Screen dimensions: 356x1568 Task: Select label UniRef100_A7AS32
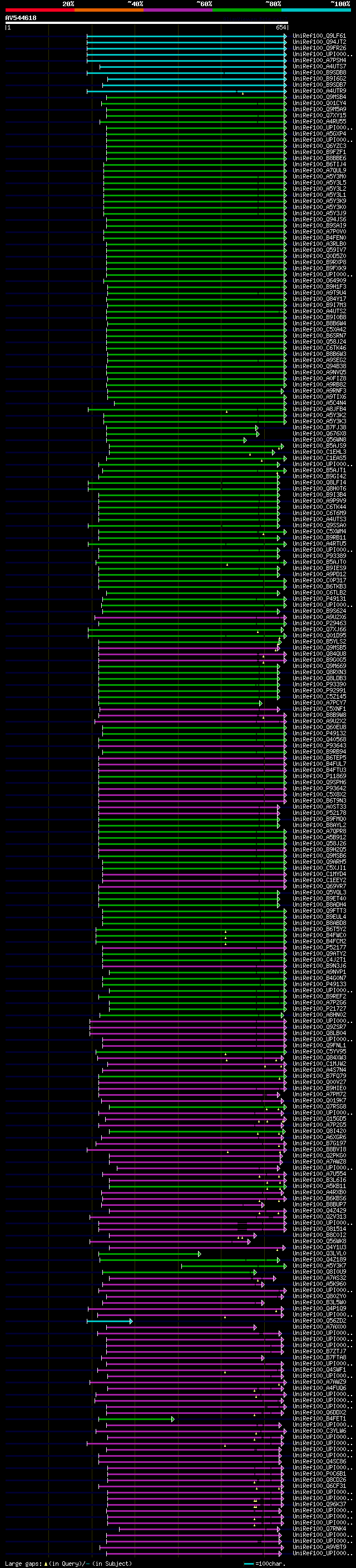point(319,1278)
